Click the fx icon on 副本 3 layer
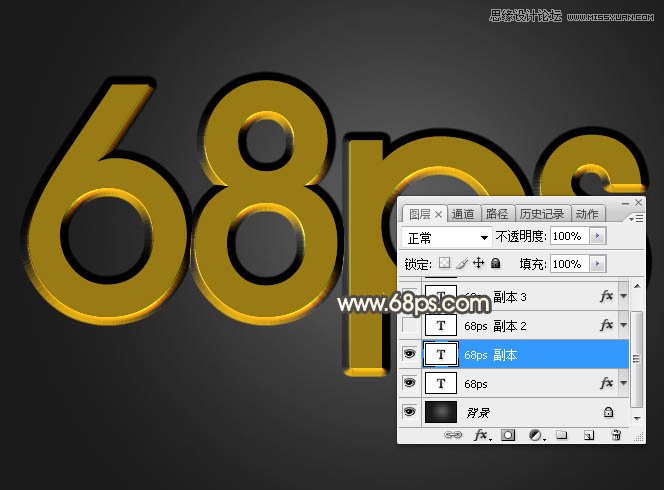Viewport: 664px width, 490px height. (607, 296)
